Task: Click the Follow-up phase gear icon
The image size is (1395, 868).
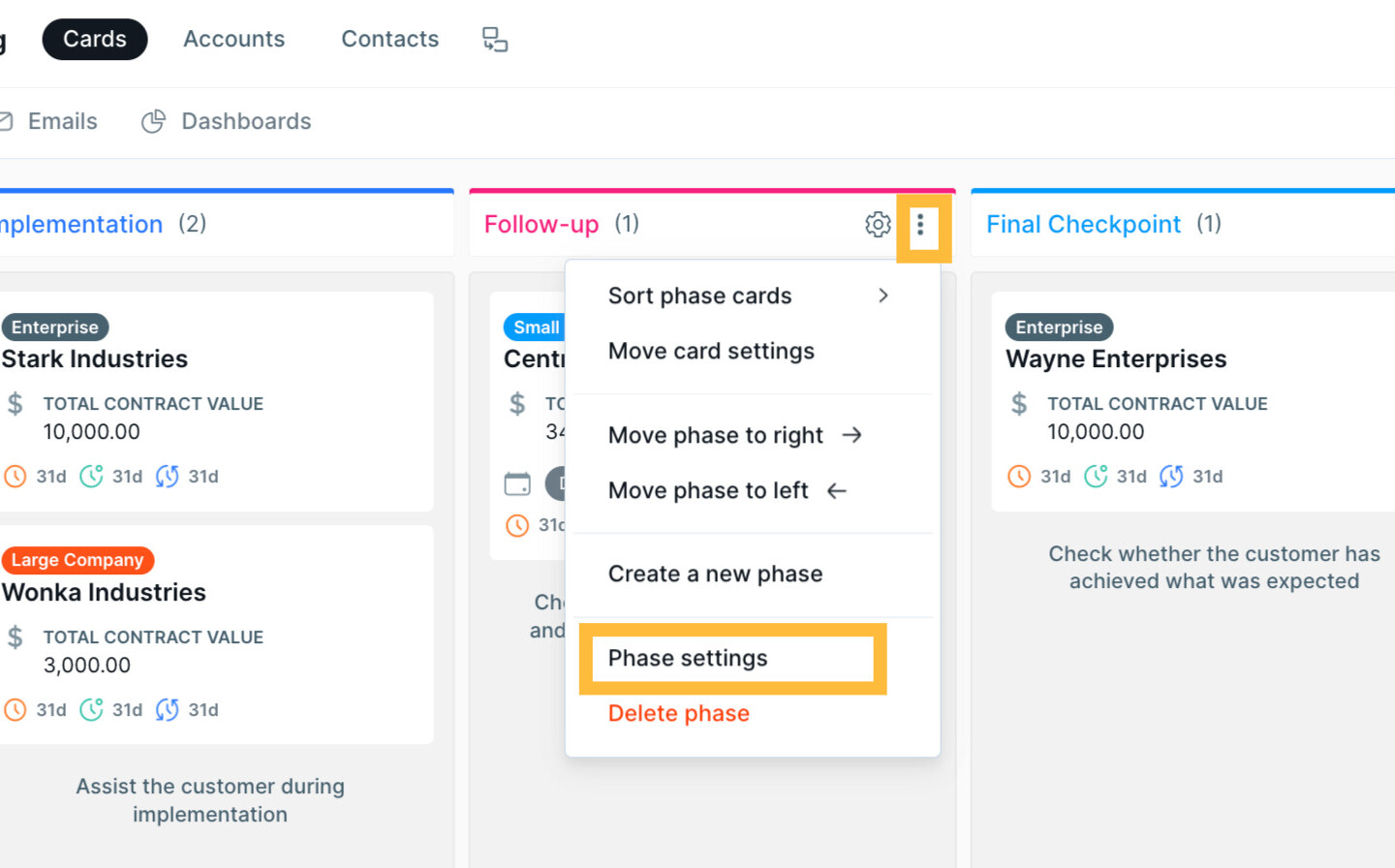Action: point(878,225)
